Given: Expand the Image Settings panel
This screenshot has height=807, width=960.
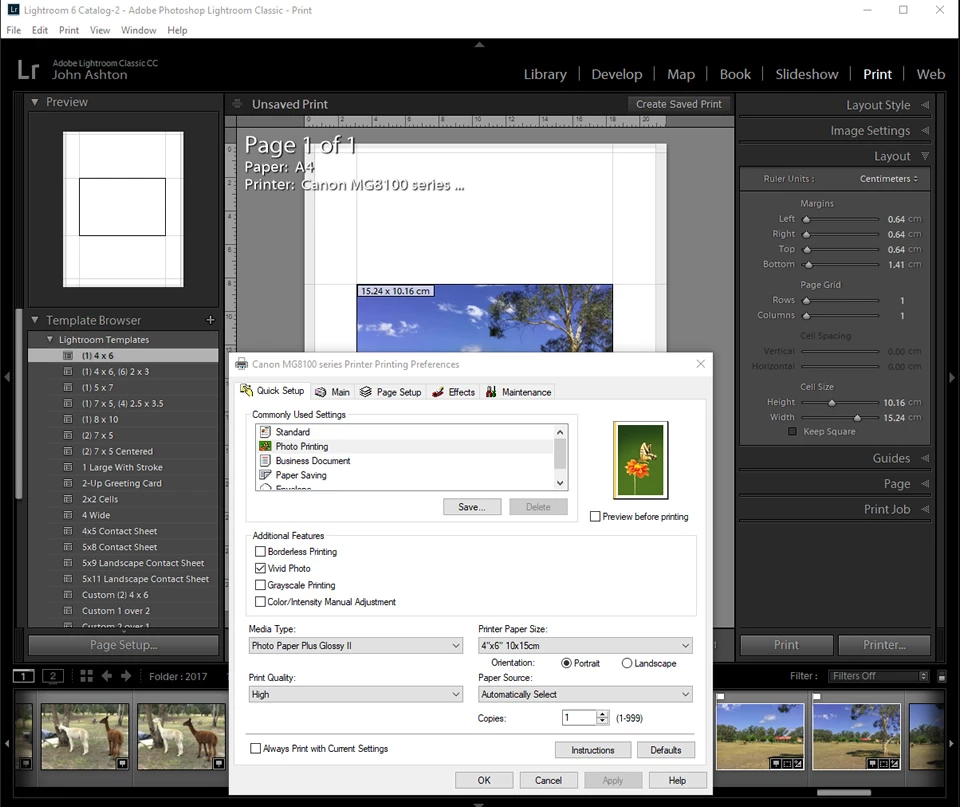Looking at the screenshot, I should [x=925, y=130].
